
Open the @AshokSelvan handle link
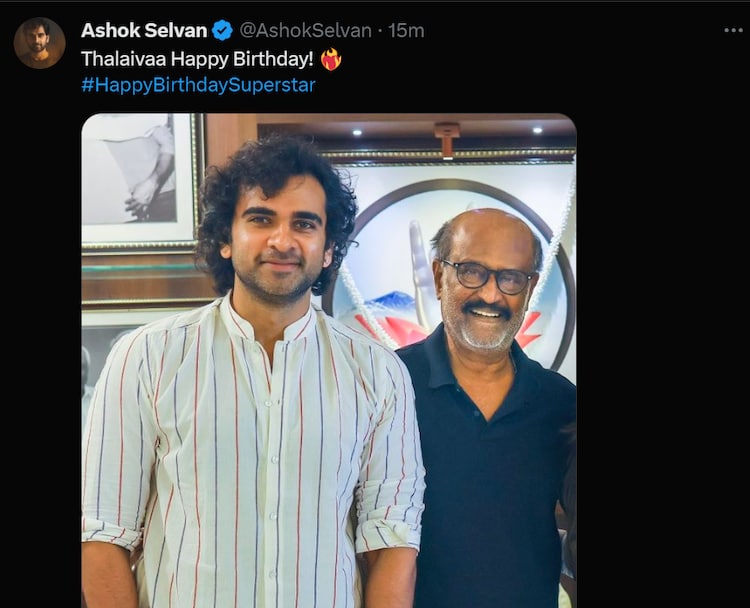(305, 31)
